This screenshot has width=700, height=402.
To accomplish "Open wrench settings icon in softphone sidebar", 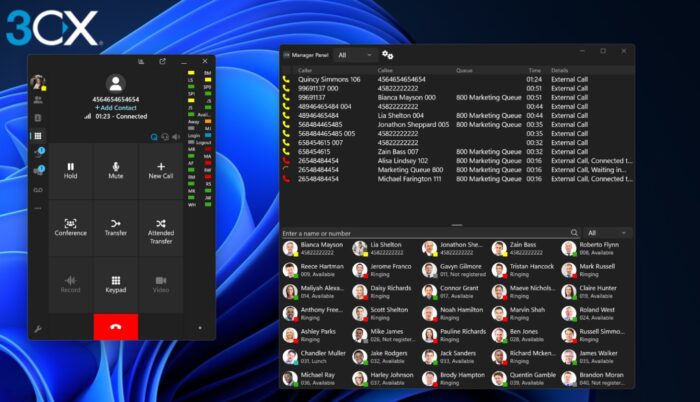I will pyautogui.click(x=38, y=329).
